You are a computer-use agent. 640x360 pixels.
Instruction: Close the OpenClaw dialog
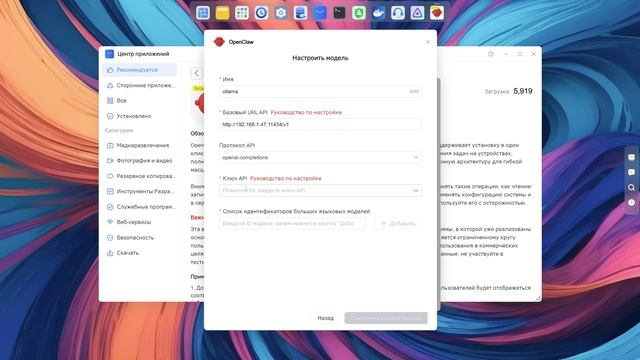point(427,42)
